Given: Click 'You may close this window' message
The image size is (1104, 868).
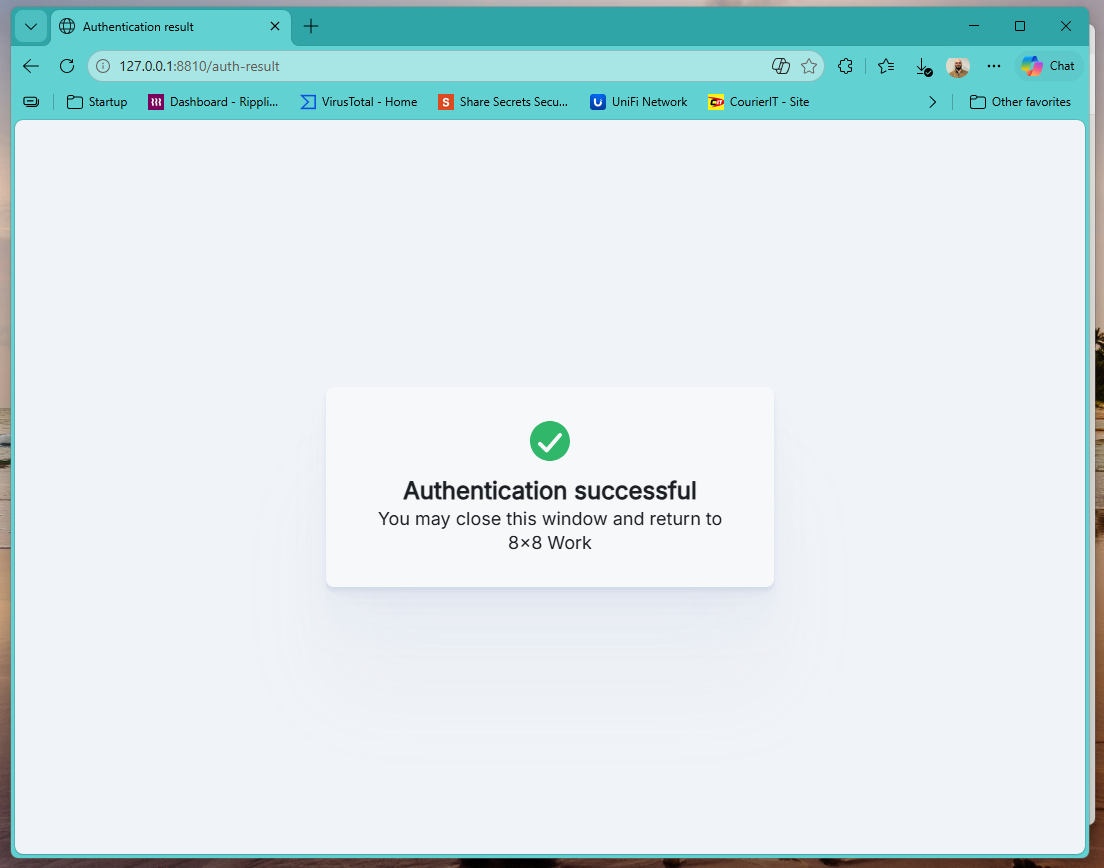Looking at the screenshot, I should pos(550,531).
